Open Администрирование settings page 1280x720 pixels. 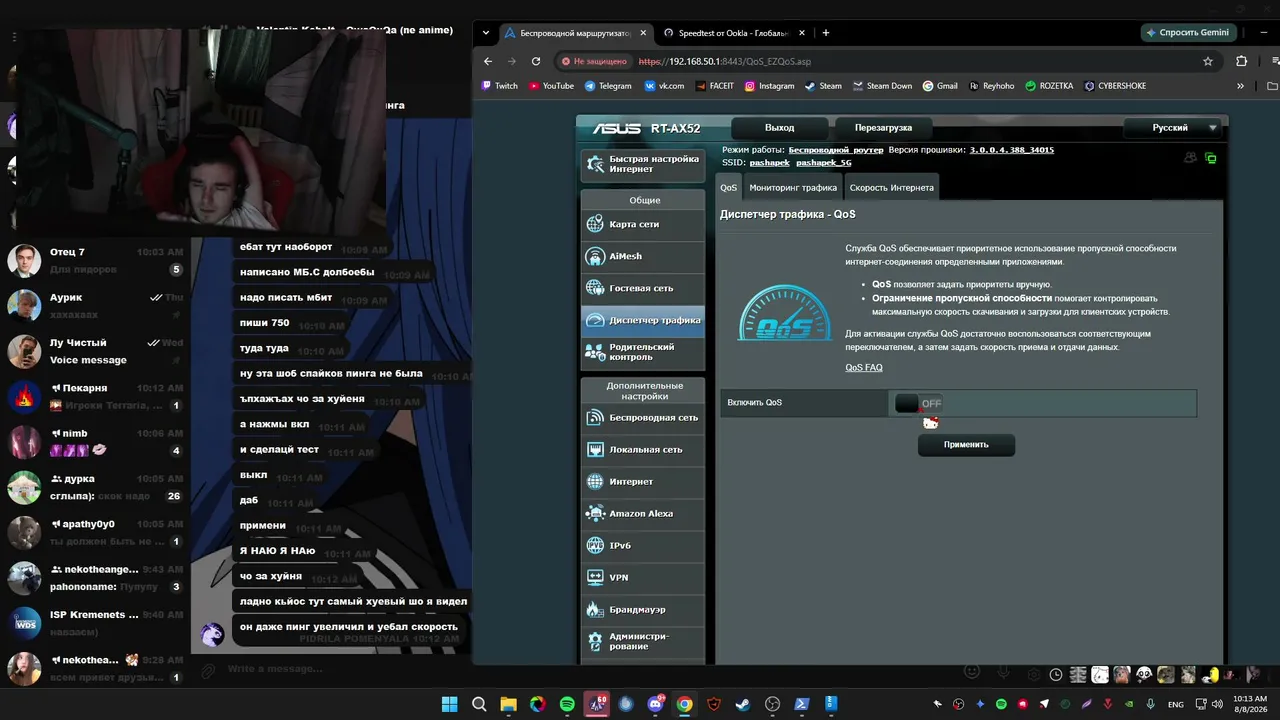642,641
